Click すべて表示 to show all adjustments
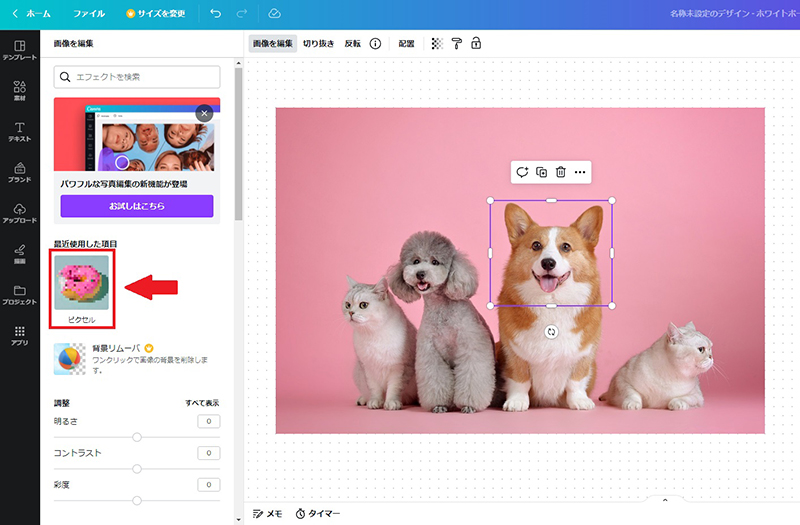This screenshot has height=525, width=800. point(202,403)
